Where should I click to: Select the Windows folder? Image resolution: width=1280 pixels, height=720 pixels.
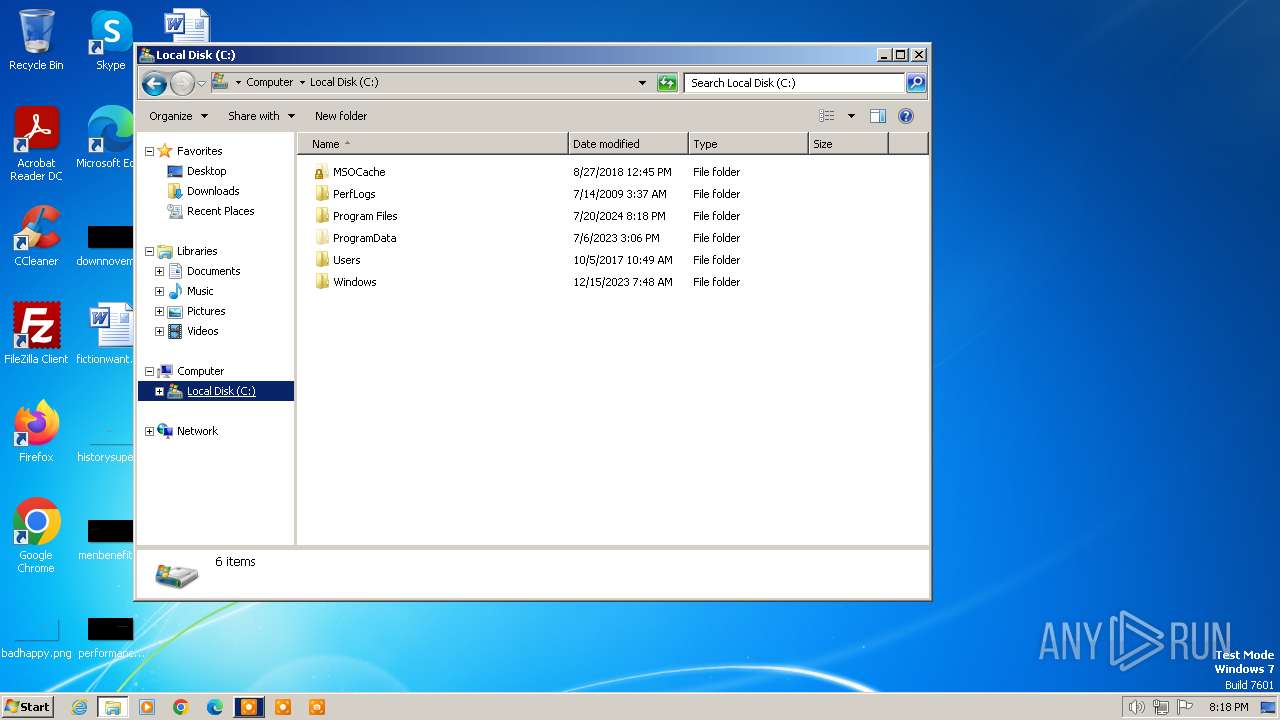354,282
